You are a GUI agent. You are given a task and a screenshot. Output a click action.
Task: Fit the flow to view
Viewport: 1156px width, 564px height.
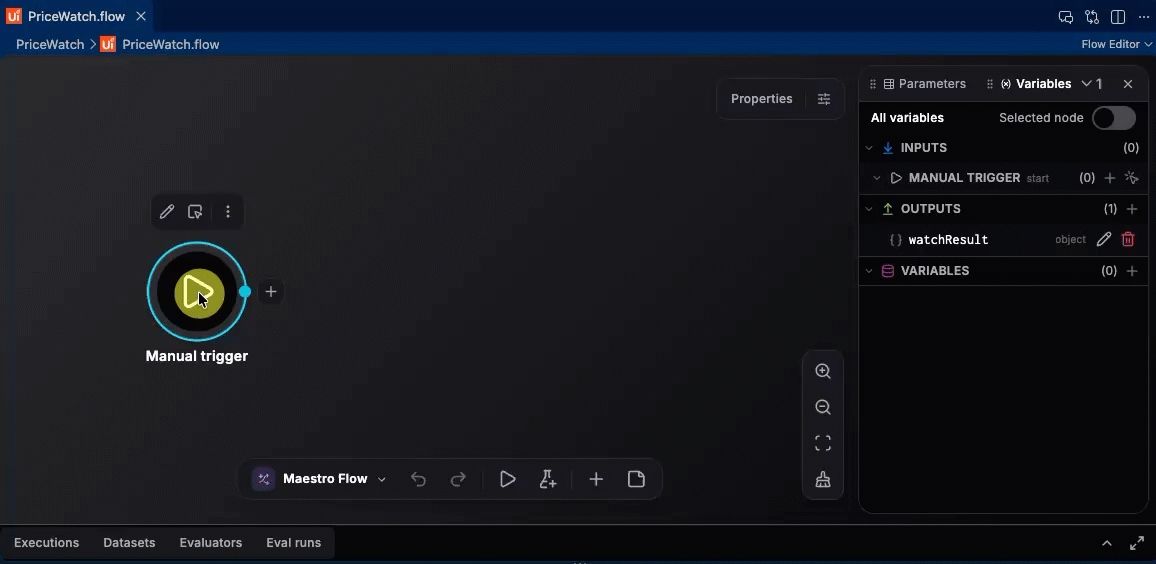click(823, 443)
